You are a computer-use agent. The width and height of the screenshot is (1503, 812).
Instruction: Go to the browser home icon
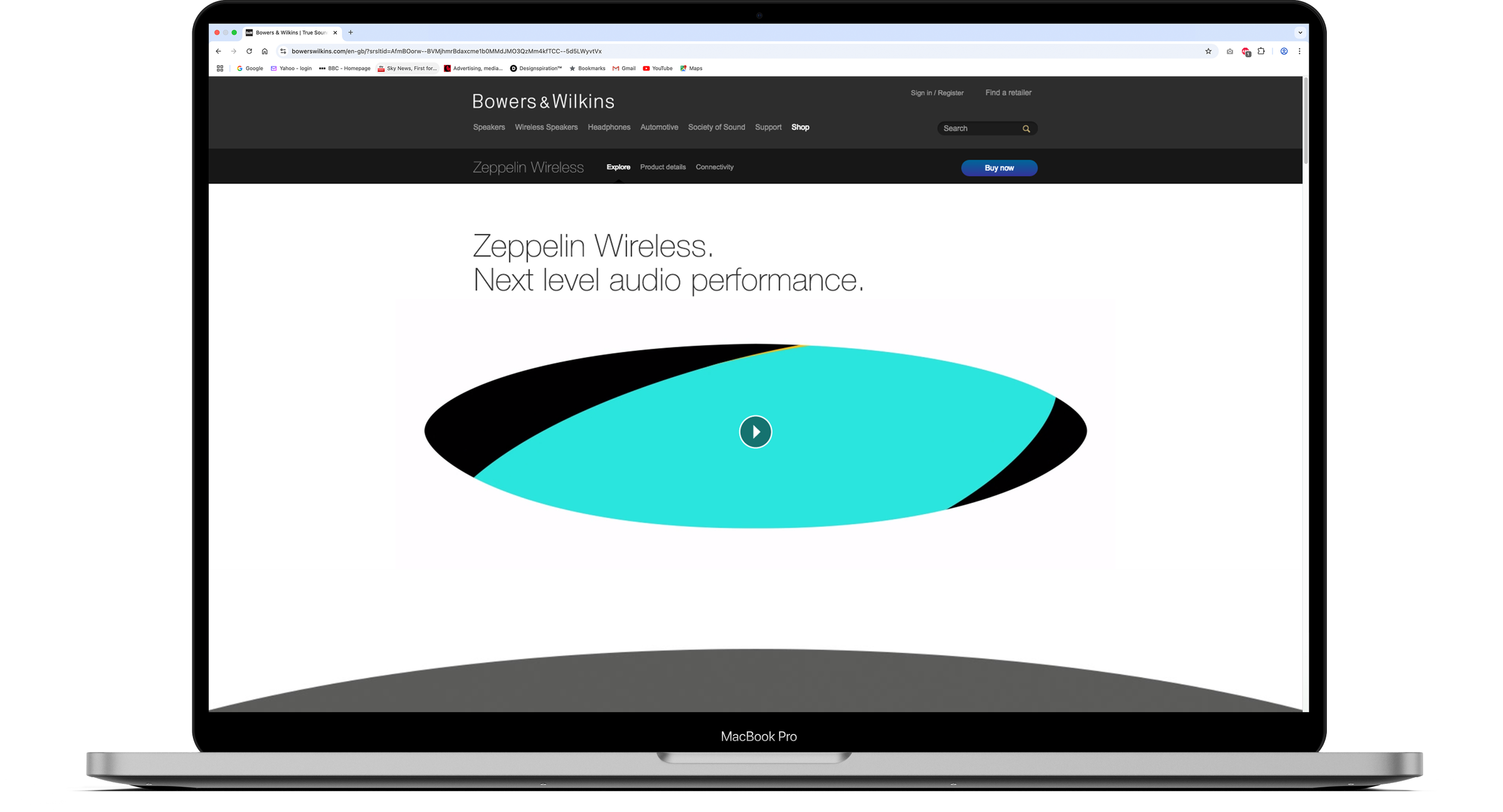[265, 52]
